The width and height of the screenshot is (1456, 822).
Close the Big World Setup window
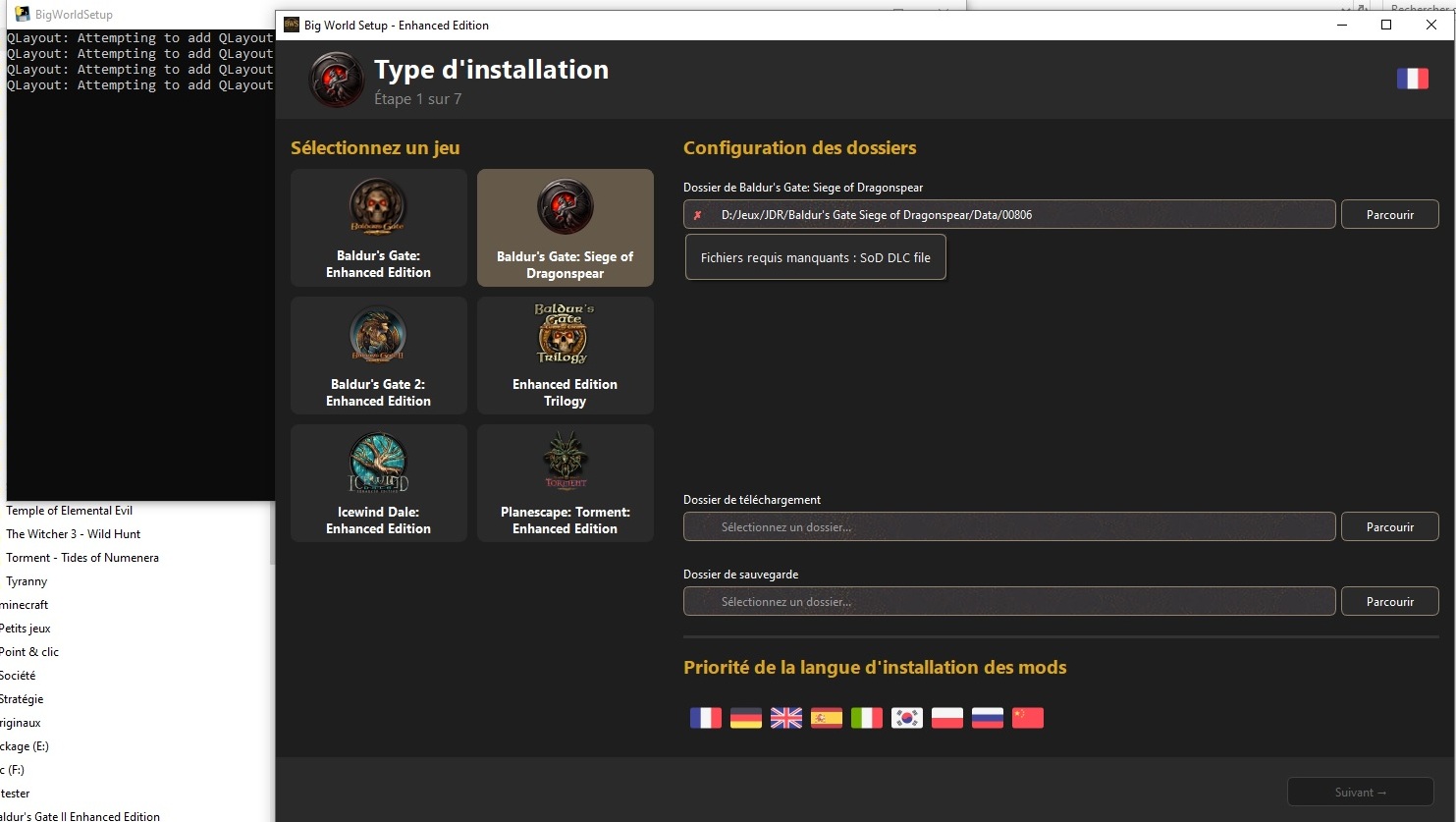point(1431,25)
